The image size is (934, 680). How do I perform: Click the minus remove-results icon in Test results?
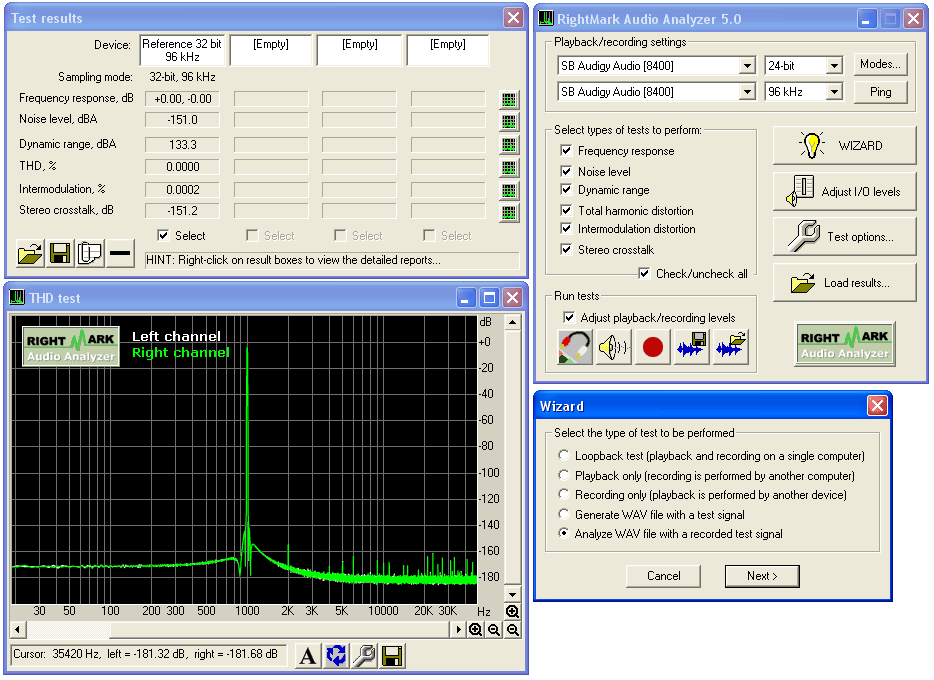click(x=120, y=254)
